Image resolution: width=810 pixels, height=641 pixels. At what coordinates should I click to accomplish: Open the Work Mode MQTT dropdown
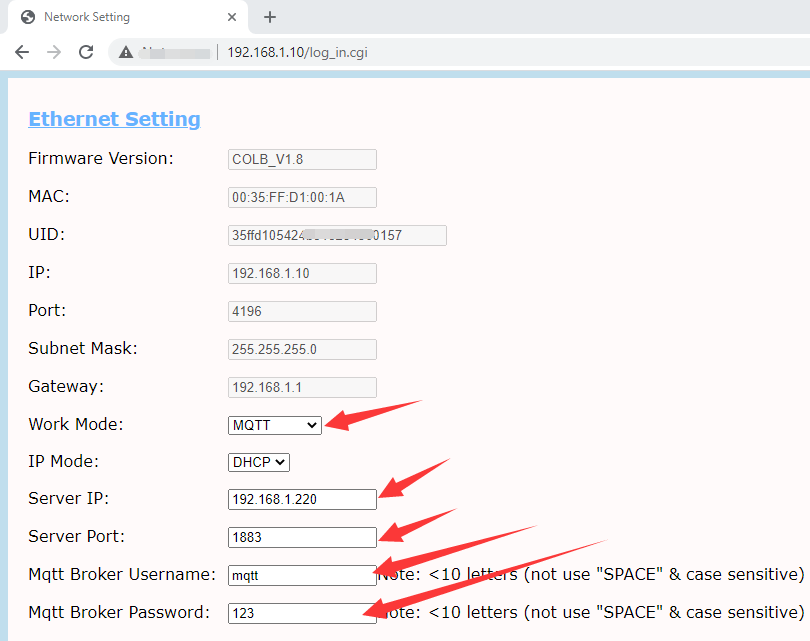(275, 425)
